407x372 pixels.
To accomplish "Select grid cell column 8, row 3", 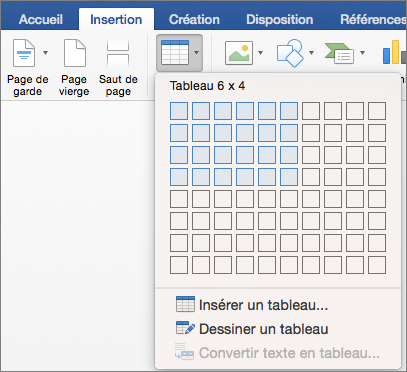I will pos(333,155).
